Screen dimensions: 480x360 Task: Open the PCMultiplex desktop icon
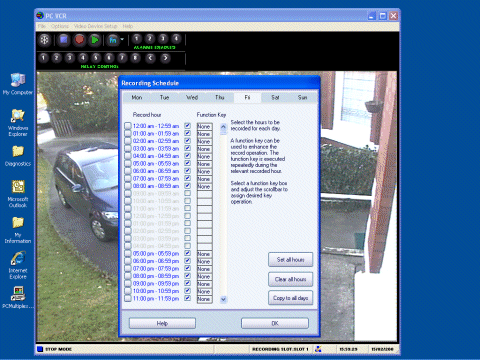(18, 298)
